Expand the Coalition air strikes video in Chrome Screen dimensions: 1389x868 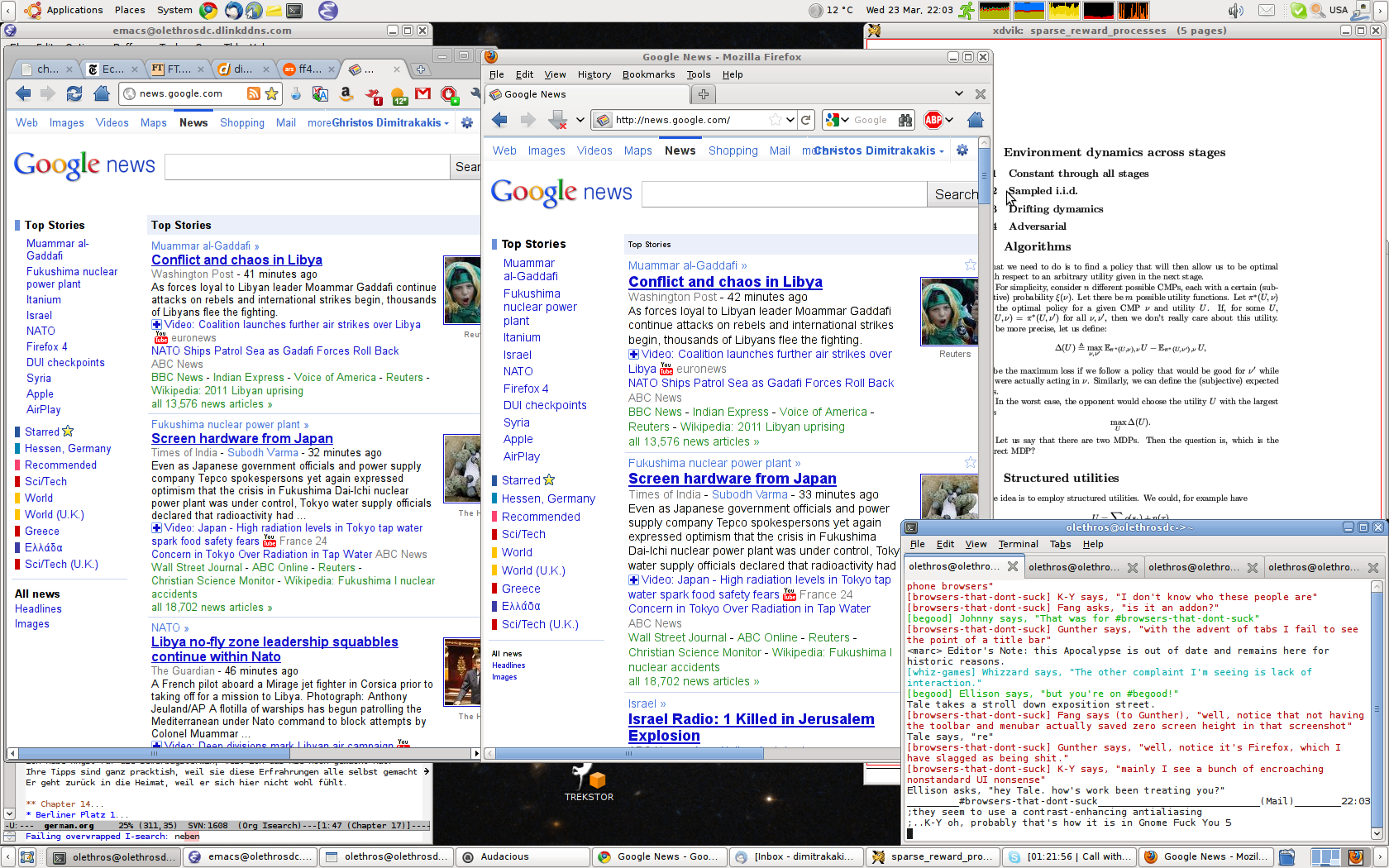tap(156, 325)
